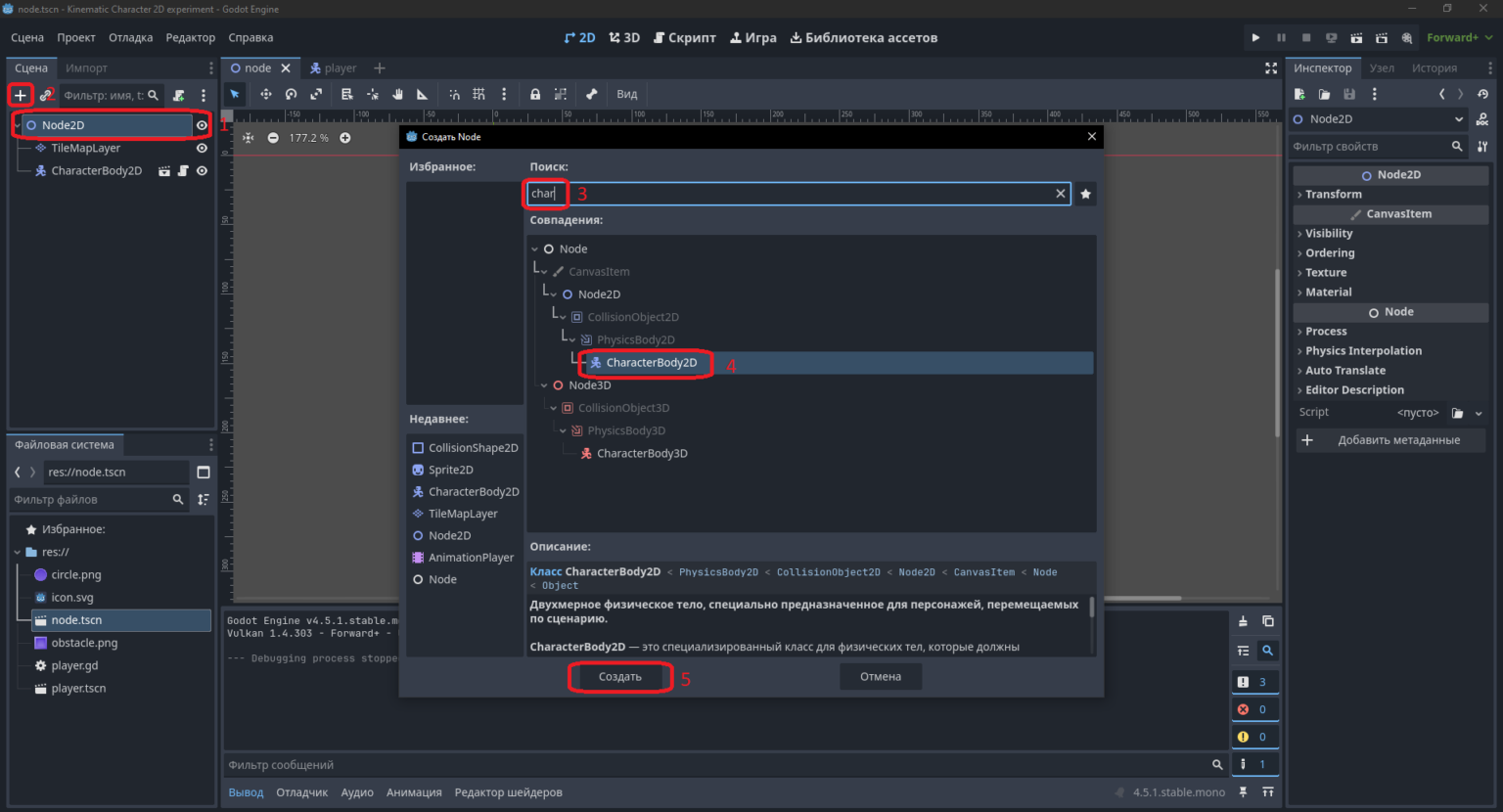Click the favorite star icon in dialog
The height and width of the screenshot is (812, 1503).
[x=1085, y=194]
